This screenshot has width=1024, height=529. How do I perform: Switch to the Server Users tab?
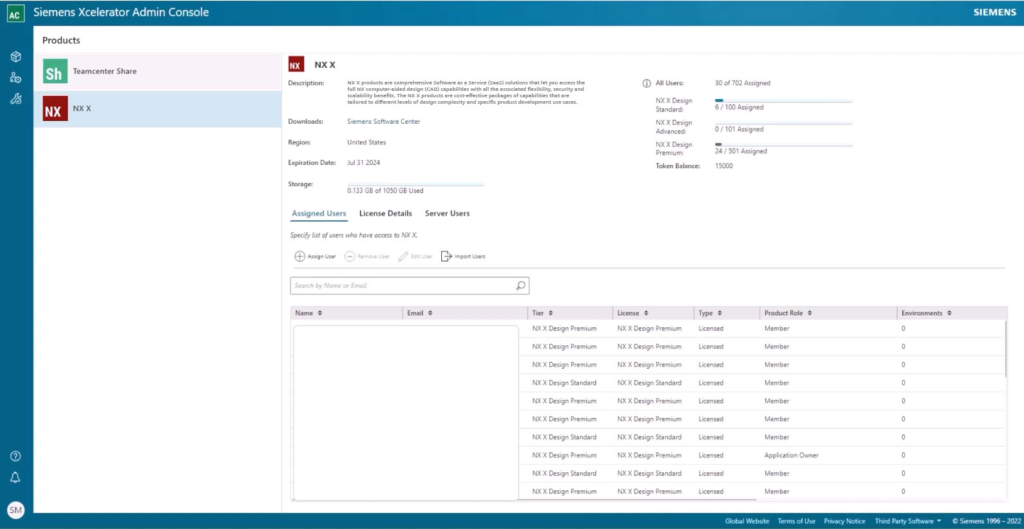point(447,213)
